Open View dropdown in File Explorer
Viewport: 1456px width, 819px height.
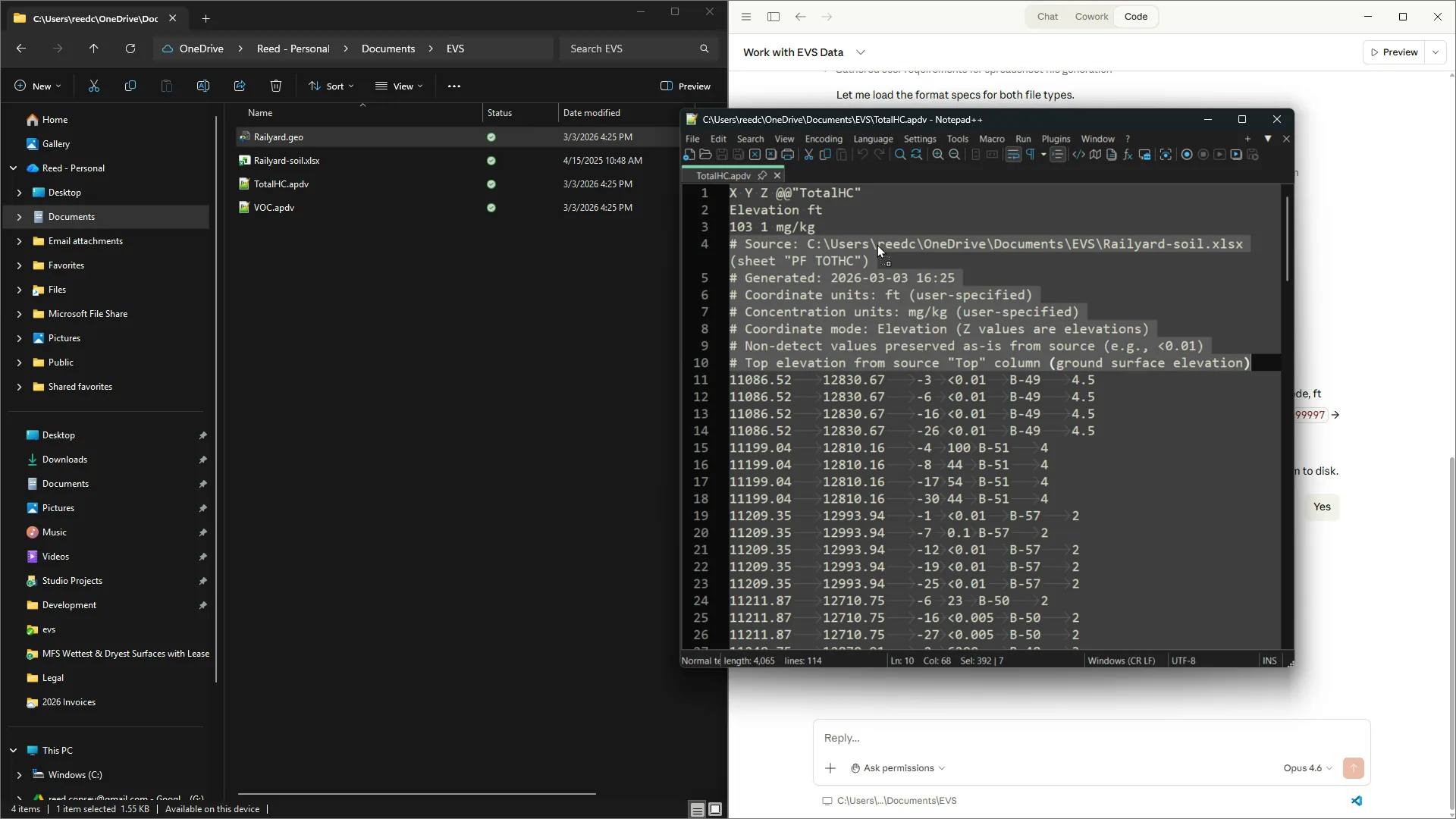pyautogui.click(x=399, y=86)
